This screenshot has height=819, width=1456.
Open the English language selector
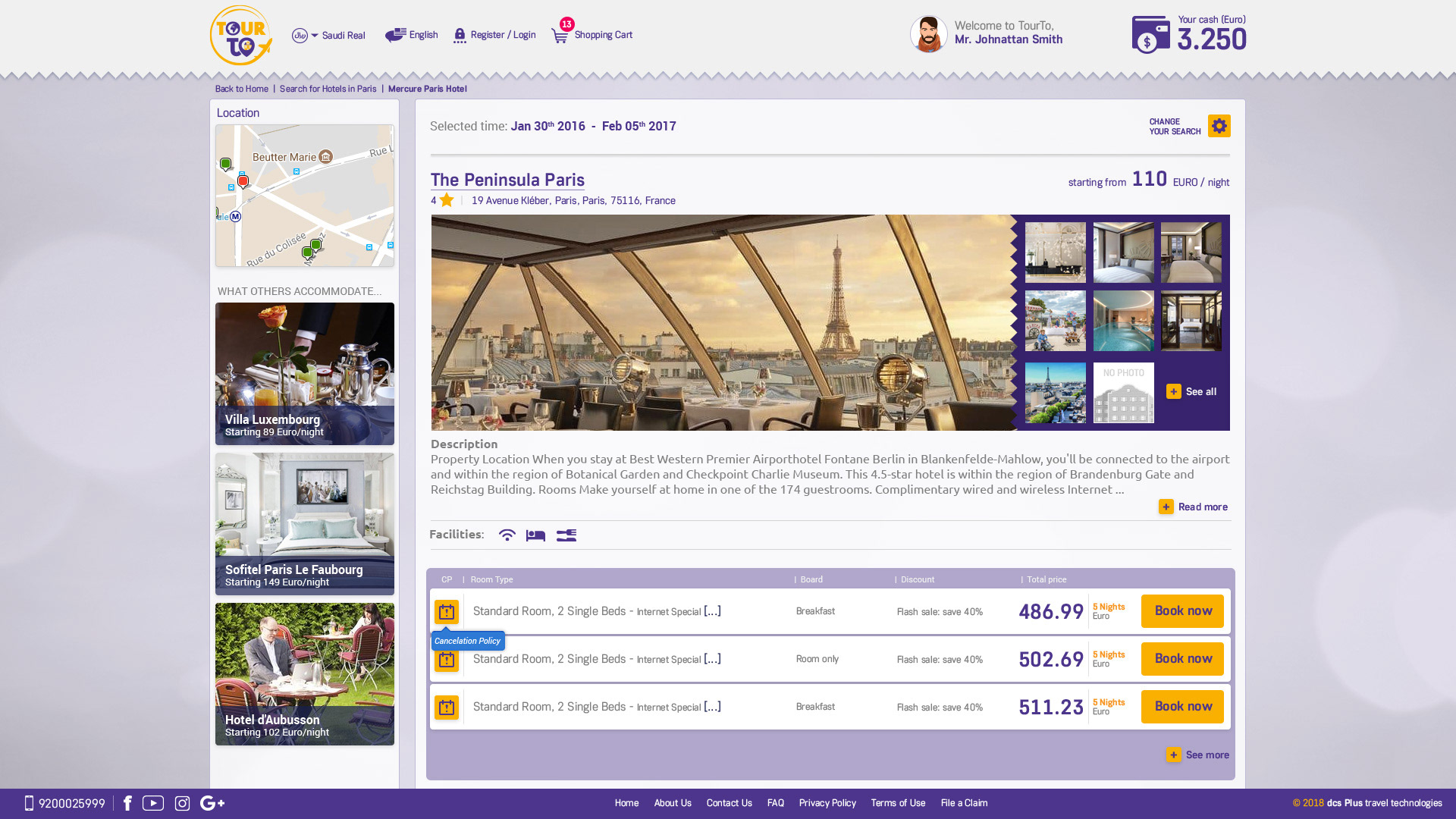point(411,35)
